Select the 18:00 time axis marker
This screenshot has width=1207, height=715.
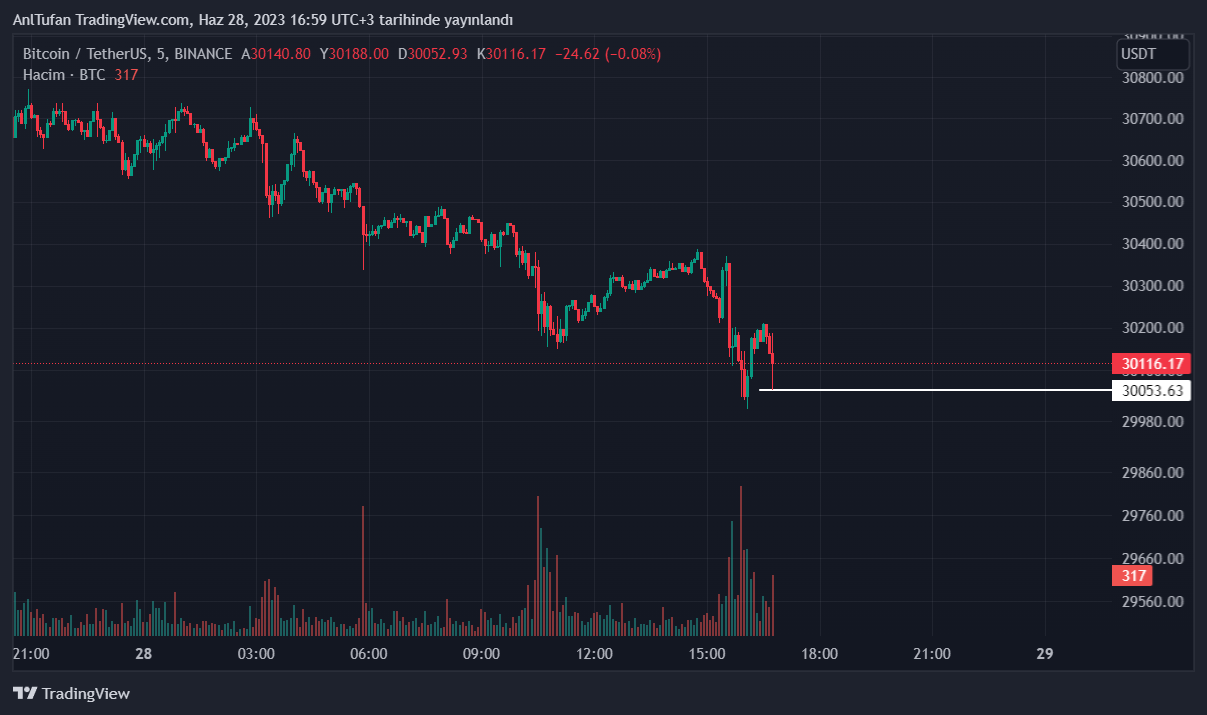pos(820,654)
